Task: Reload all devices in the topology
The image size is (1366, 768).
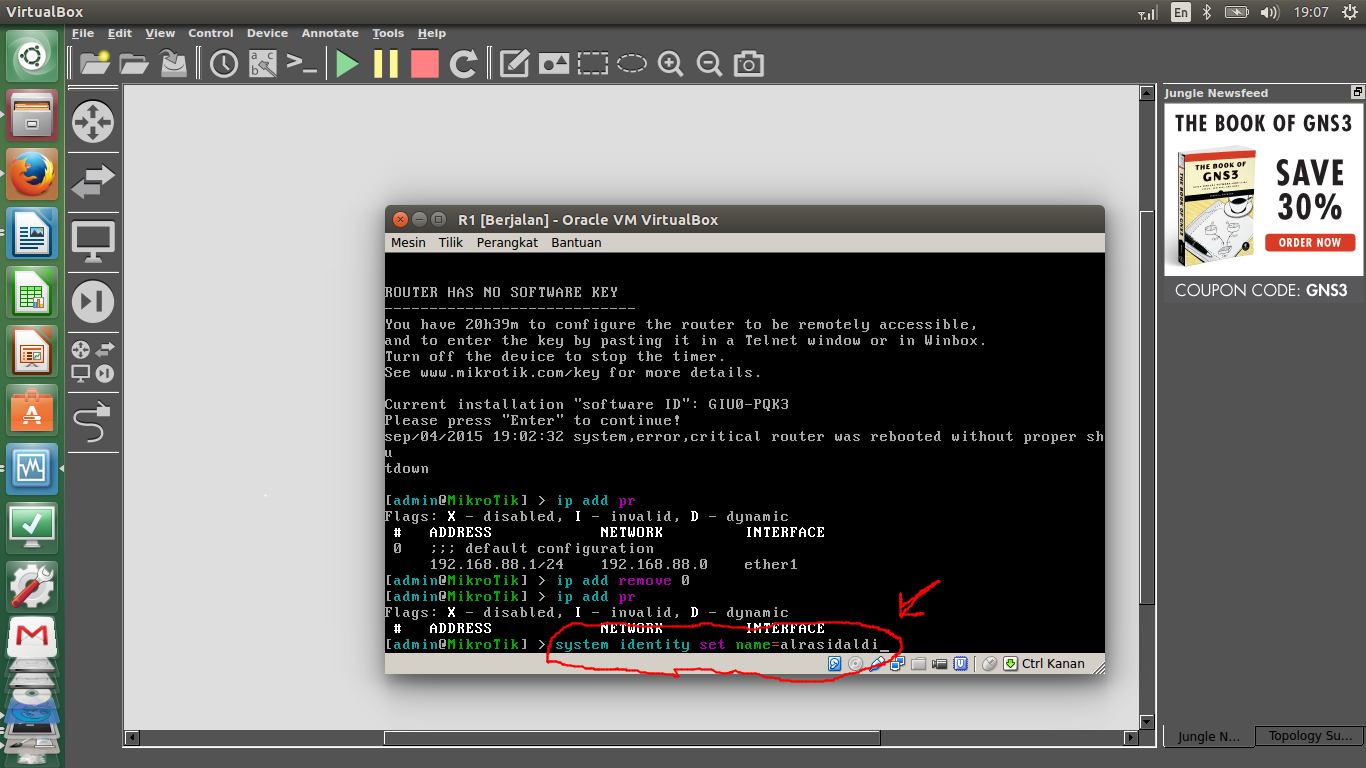Action: (463, 63)
